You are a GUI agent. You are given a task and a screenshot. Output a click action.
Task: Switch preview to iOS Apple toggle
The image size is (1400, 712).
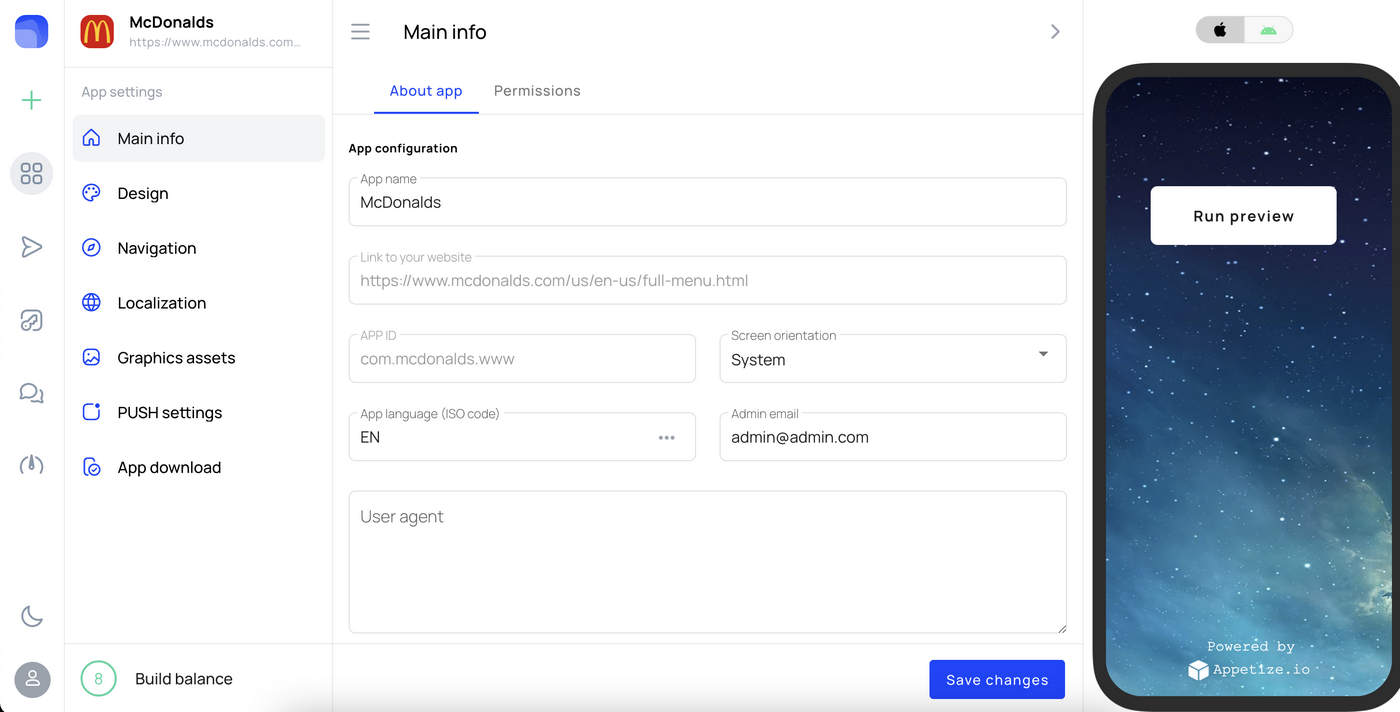1220,30
